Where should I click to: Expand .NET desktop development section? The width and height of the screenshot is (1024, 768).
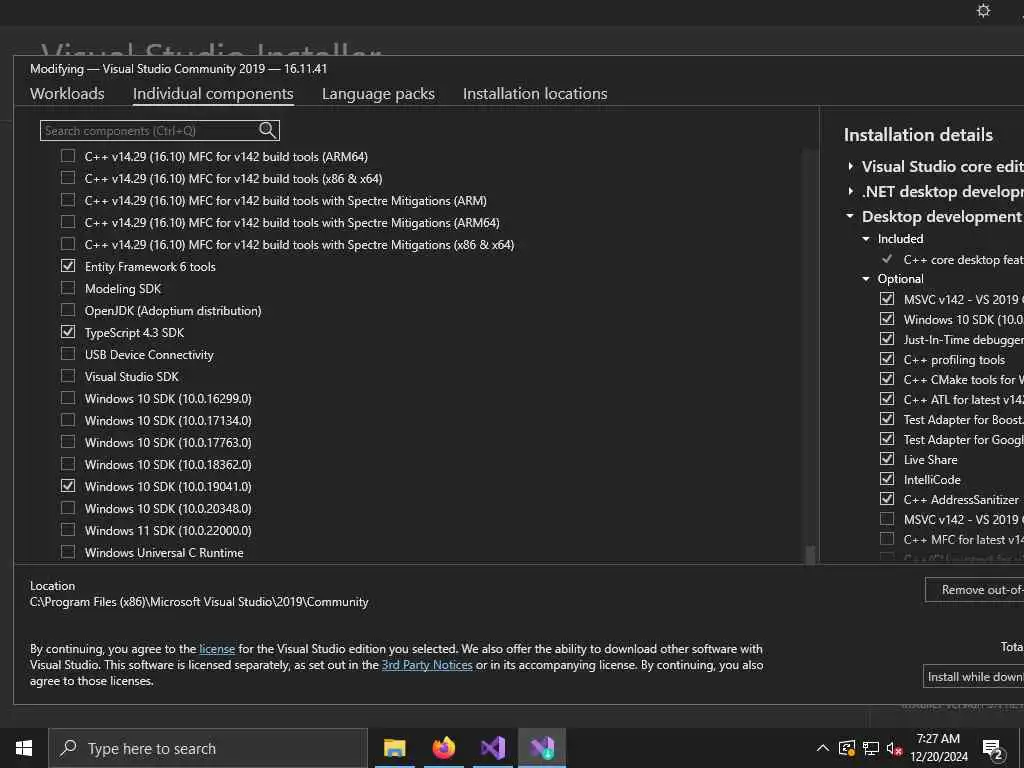(850, 191)
